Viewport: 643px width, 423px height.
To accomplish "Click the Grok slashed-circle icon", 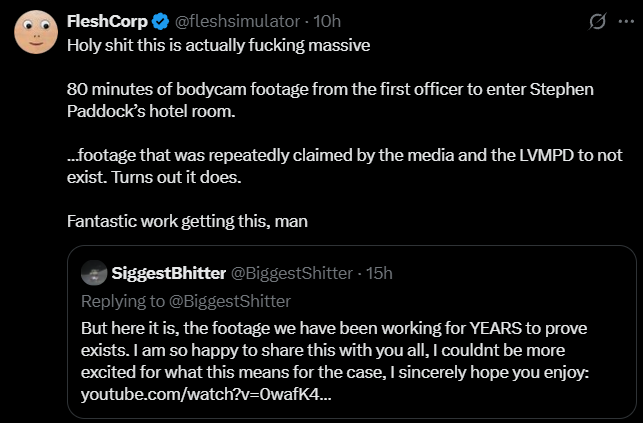I will tap(597, 21).
